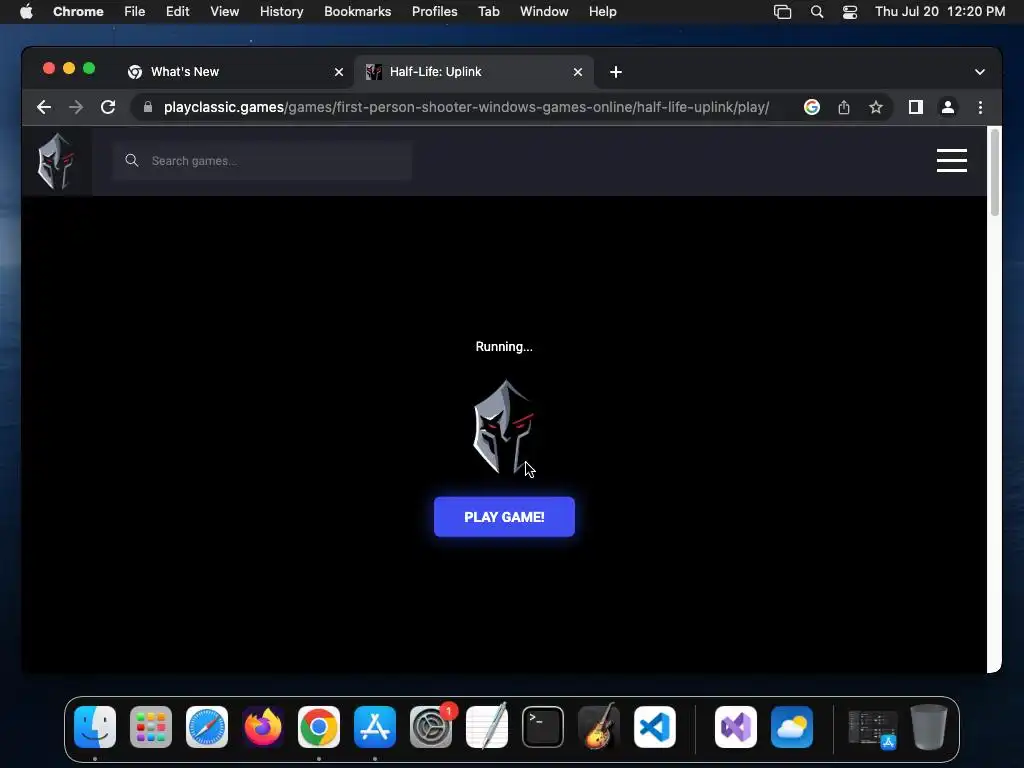1024x768 pixels.
Task: Open GarageBand from the Dock
Action: (x=599, y=727)
